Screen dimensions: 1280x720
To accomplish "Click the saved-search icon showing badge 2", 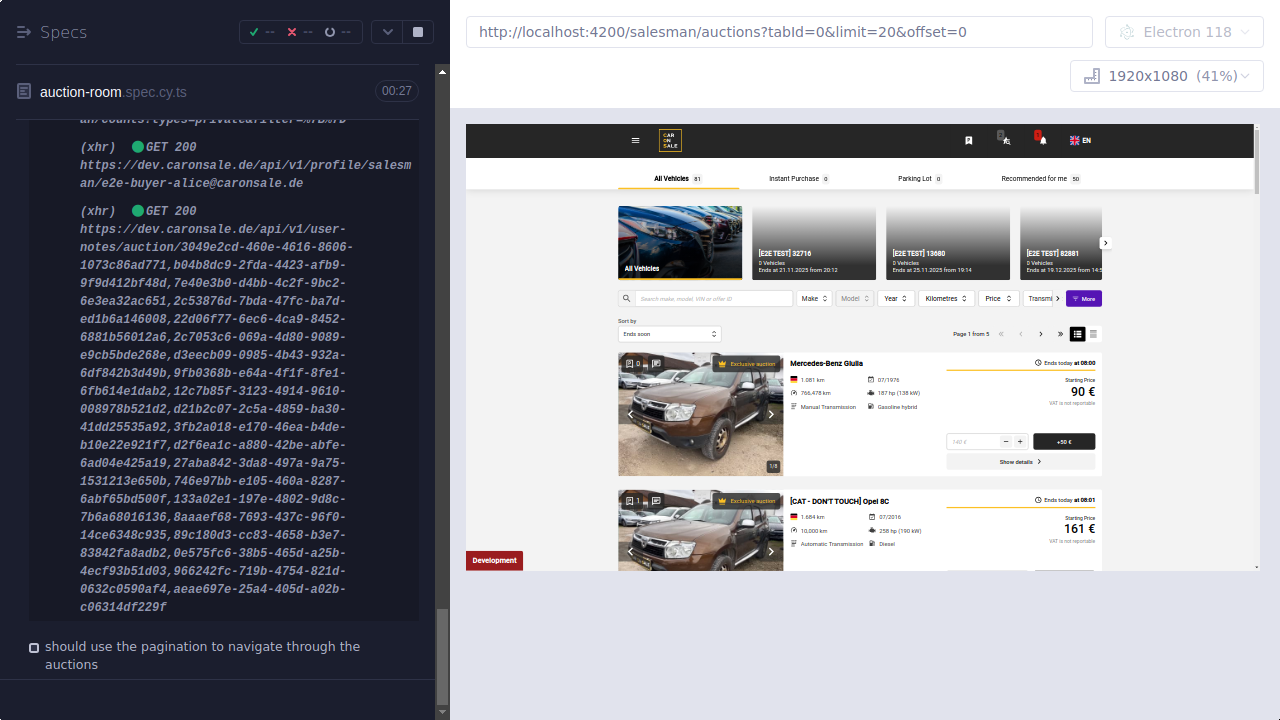I will point(1005,141).
